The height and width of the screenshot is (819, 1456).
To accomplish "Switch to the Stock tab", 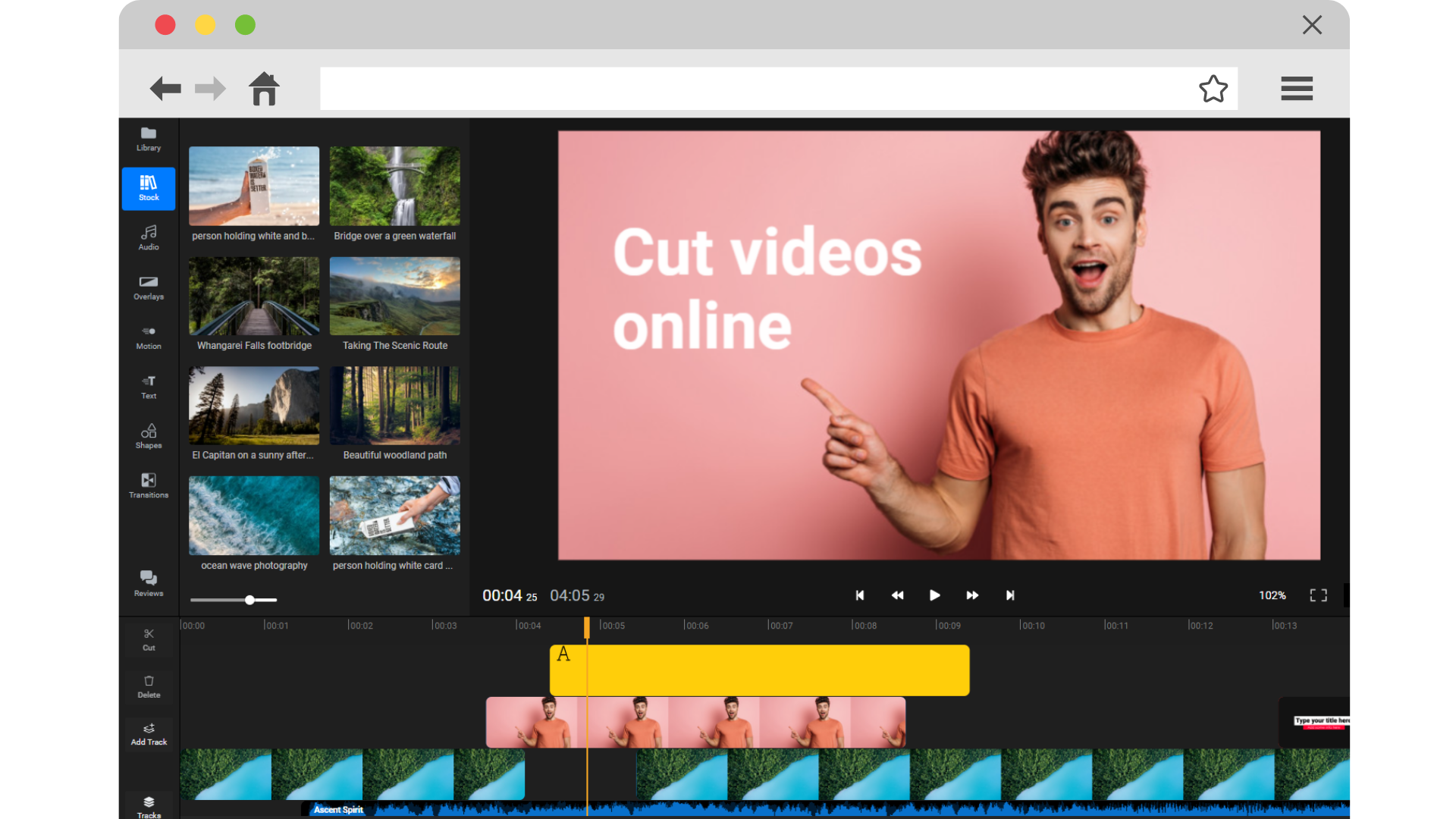I will click(x=148, y=189).
